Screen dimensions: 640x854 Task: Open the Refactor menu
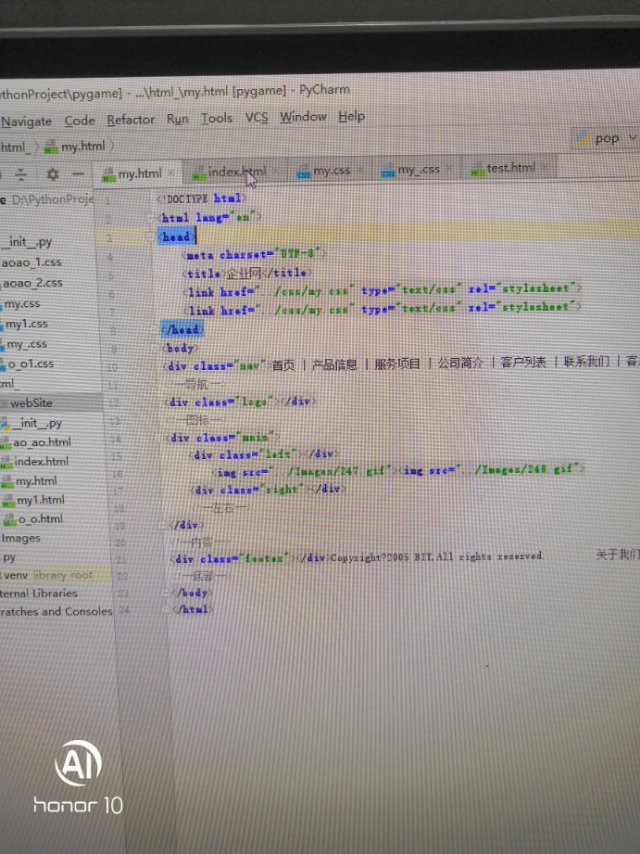pos(131,119)
